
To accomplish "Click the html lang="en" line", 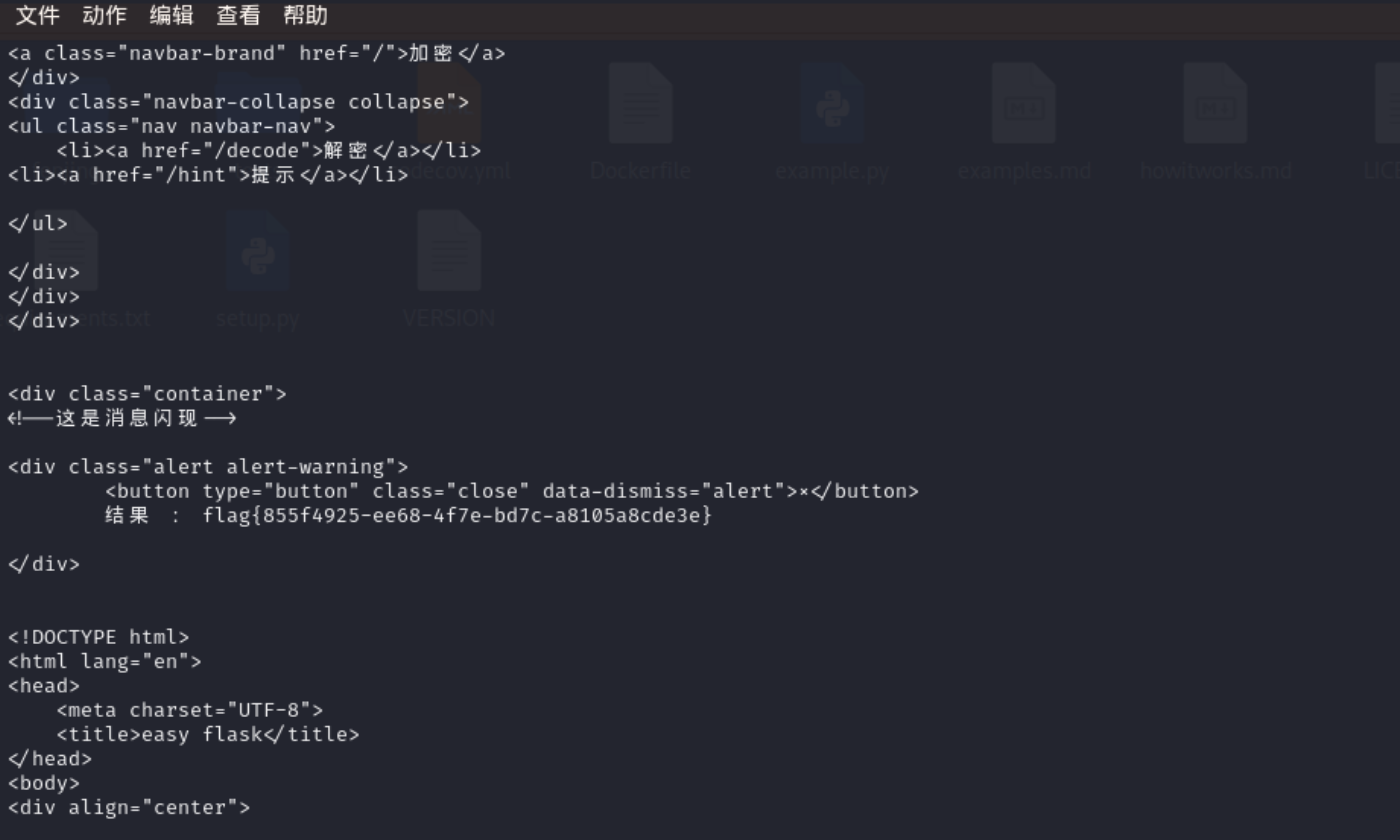I will click(105, 661).
